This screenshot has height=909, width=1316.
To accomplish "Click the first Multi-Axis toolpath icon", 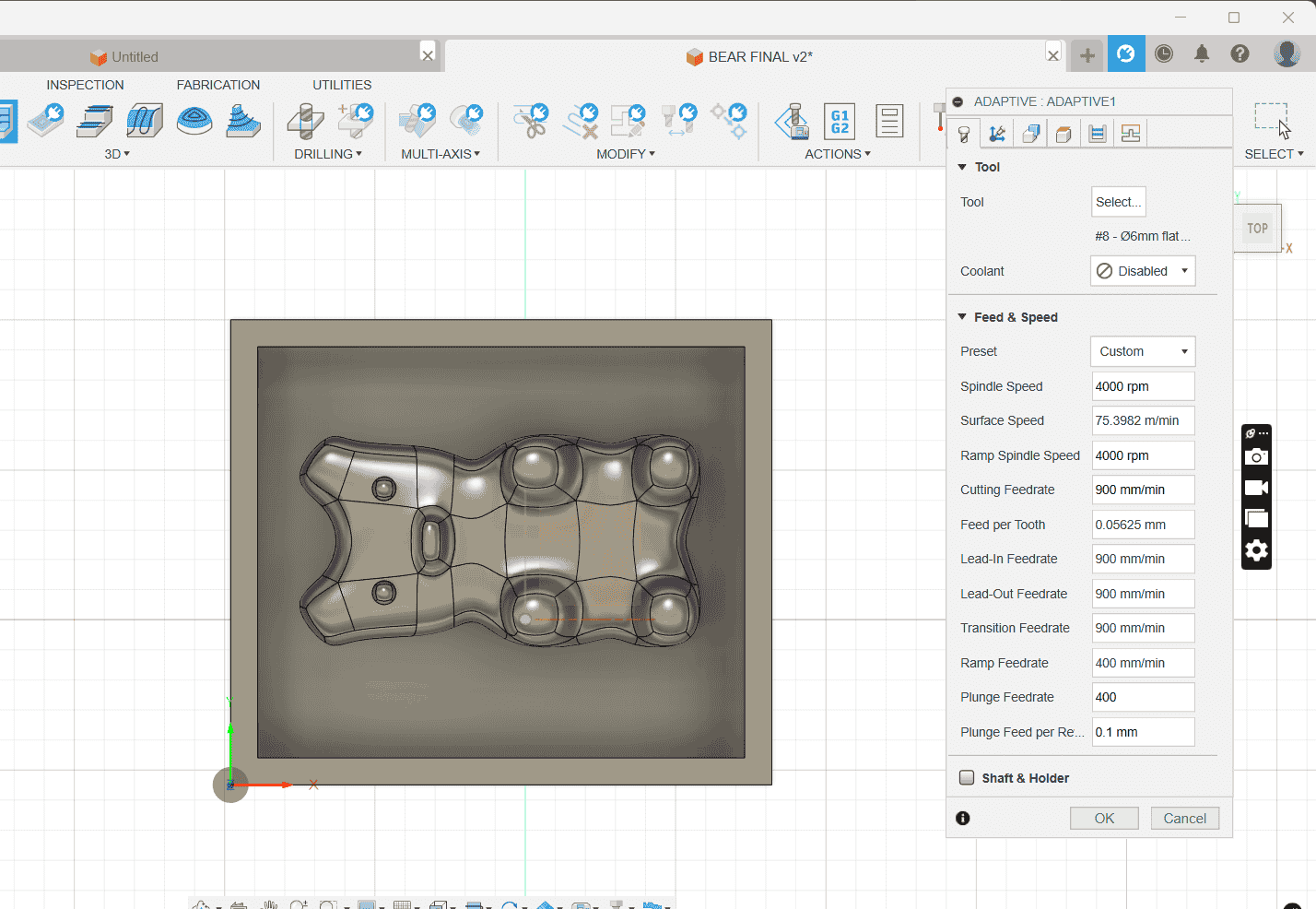I will (x=417, y=121).
